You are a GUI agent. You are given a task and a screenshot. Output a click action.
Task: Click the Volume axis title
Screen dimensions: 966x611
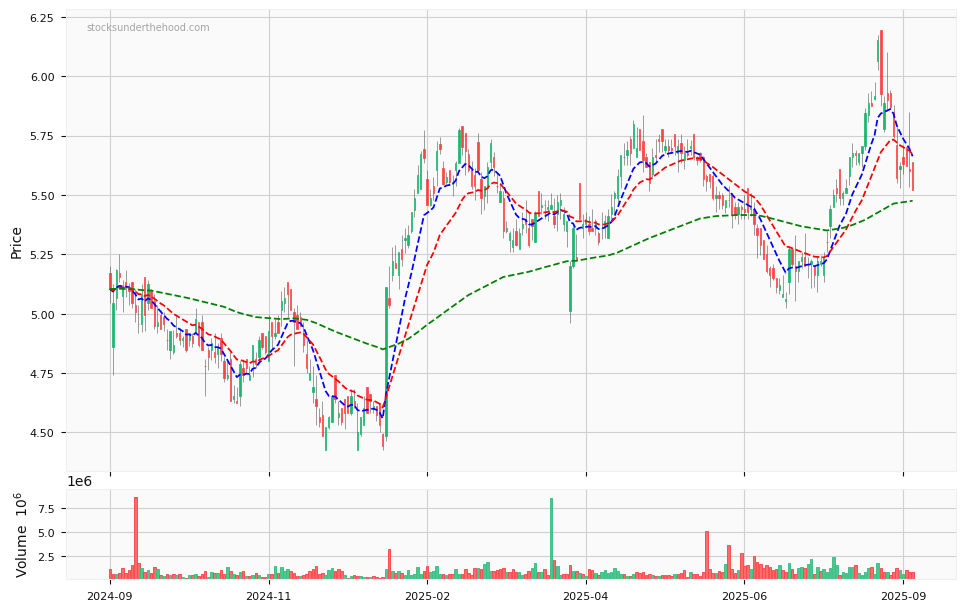coord(20,535)
